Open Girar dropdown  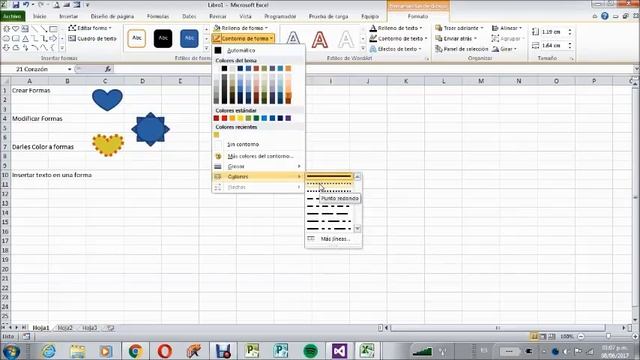tap(504, 49)
